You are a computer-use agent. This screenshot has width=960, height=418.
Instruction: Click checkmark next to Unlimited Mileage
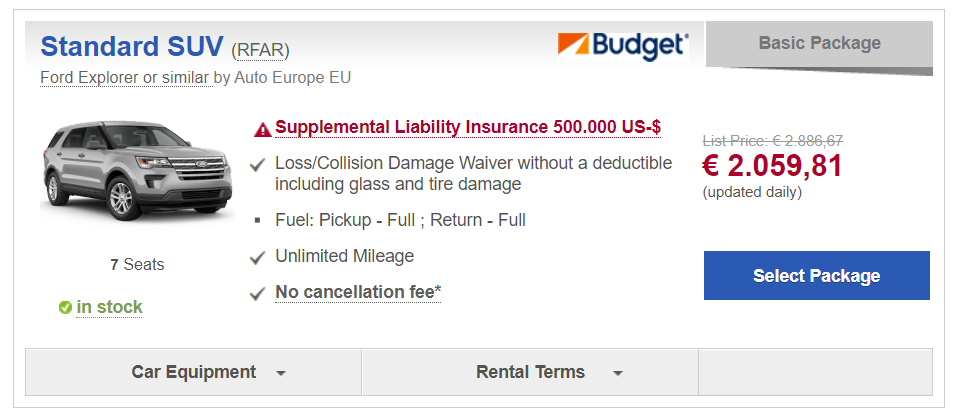258,257
